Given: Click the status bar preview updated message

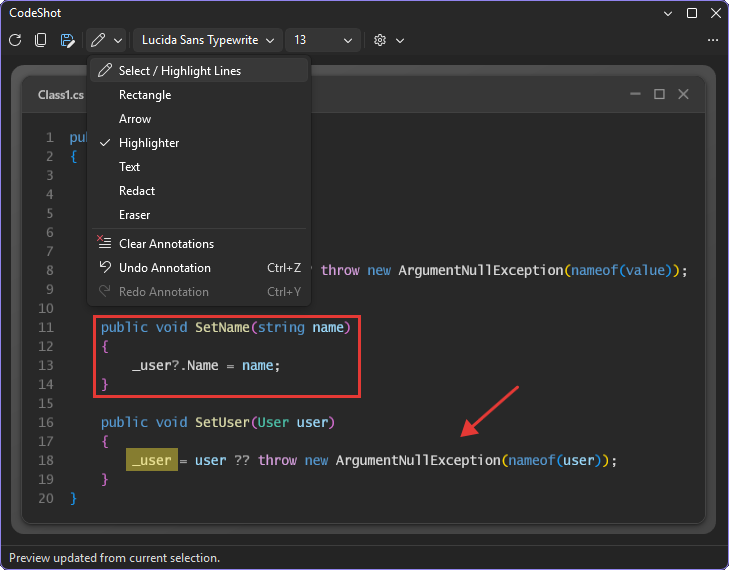Looking at the screenshot, I should pos(114,558).
